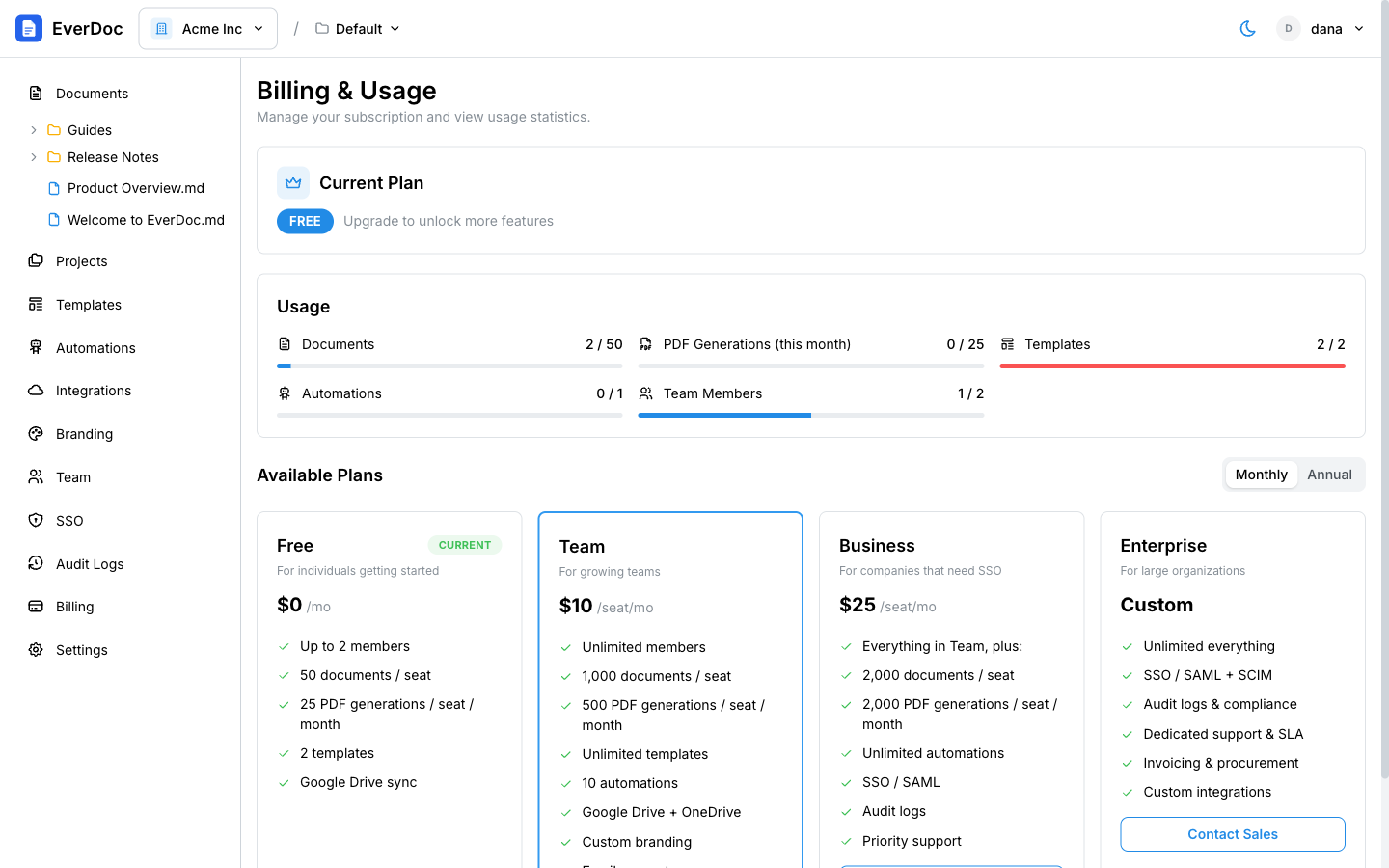Image resolution: width=1389 pixels, height=868 pixels.
Task: Click the Welcome to EverDoc.md file icon
Action: click(54, 220)
